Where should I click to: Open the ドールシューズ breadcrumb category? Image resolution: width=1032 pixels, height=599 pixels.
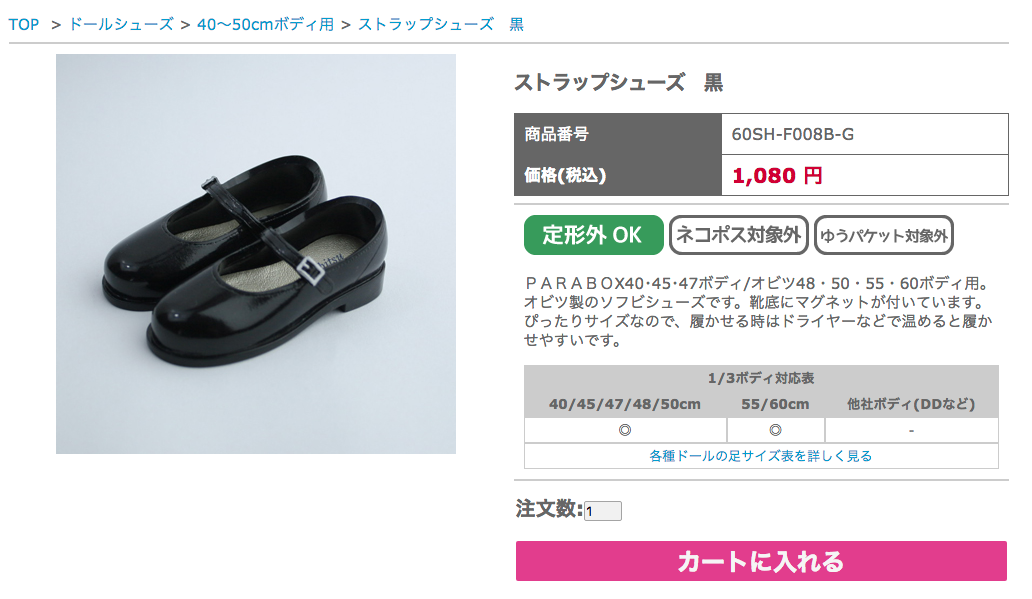(x=120, y=24)
